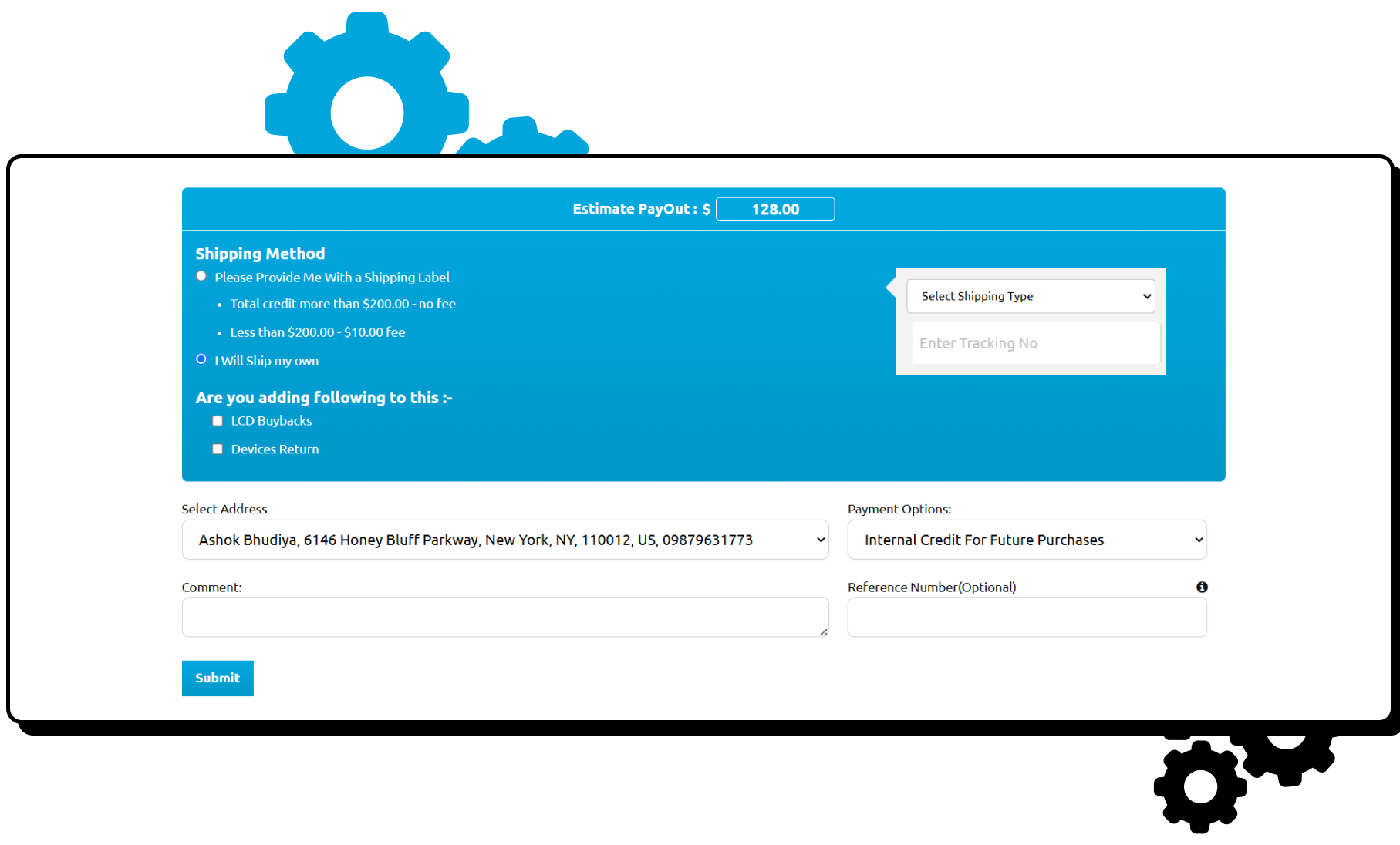Click inside the Enter Tracking No field
This screenshot has height=845, width=1400.
point(1035,342)
